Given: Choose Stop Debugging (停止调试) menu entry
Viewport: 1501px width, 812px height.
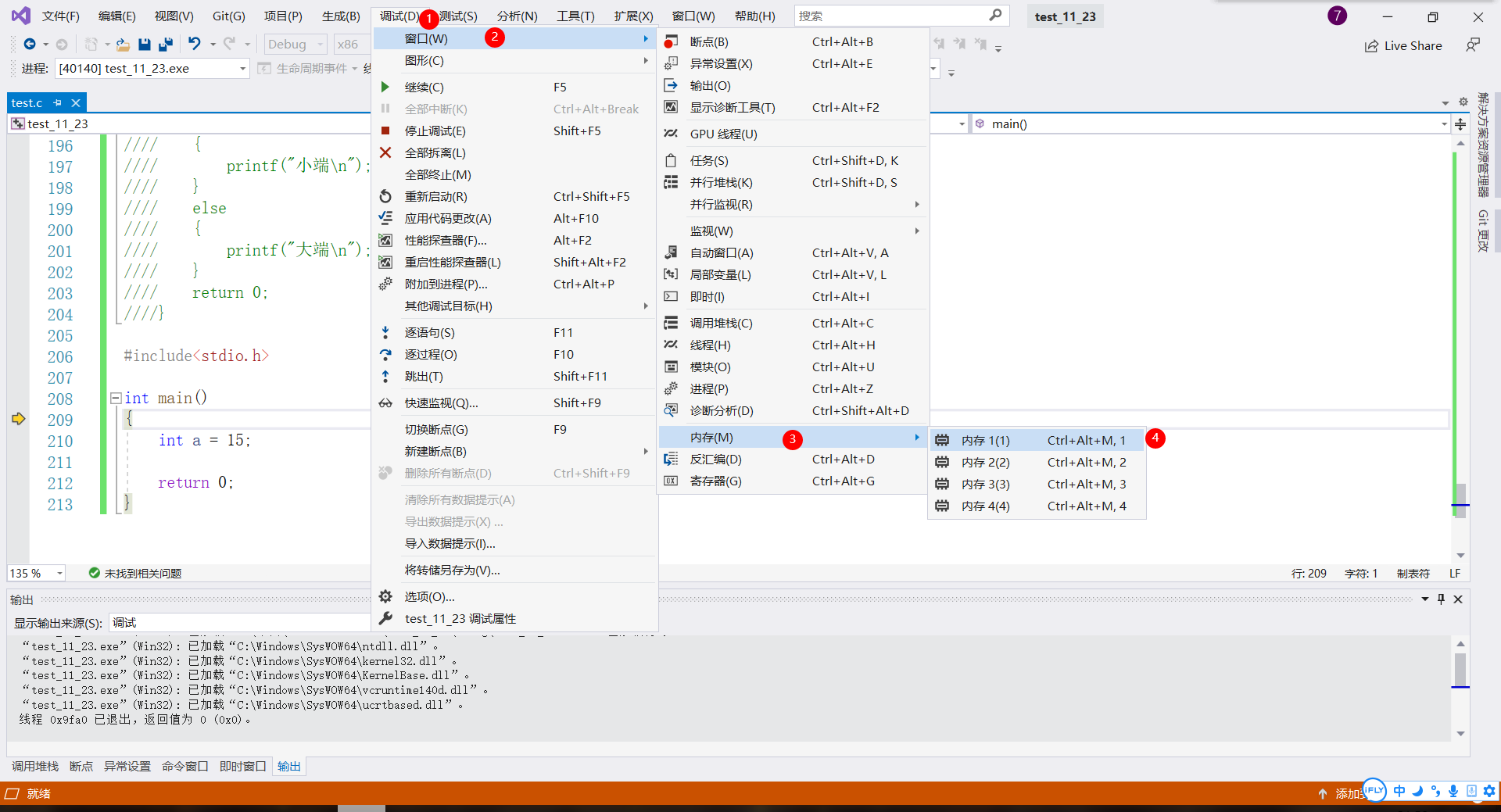Looking at the screenshot, I should pos(514,131).
